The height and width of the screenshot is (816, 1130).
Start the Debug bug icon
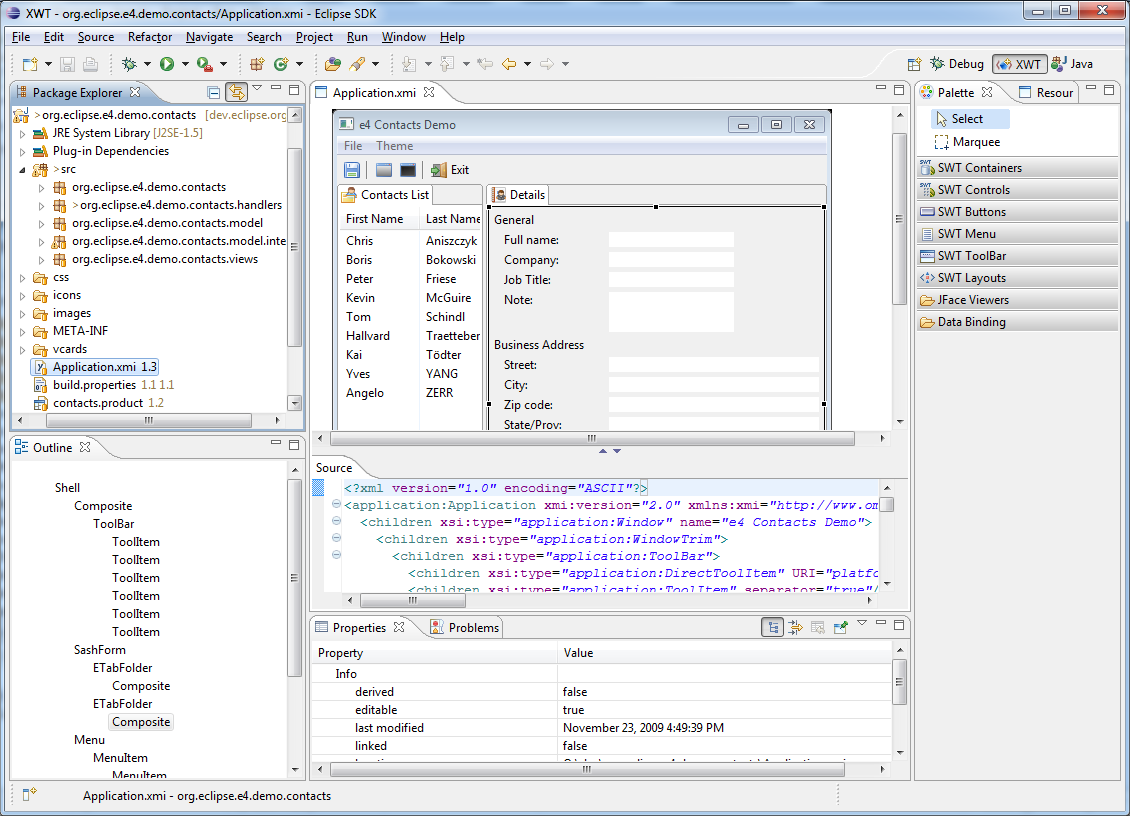[129, 64]
